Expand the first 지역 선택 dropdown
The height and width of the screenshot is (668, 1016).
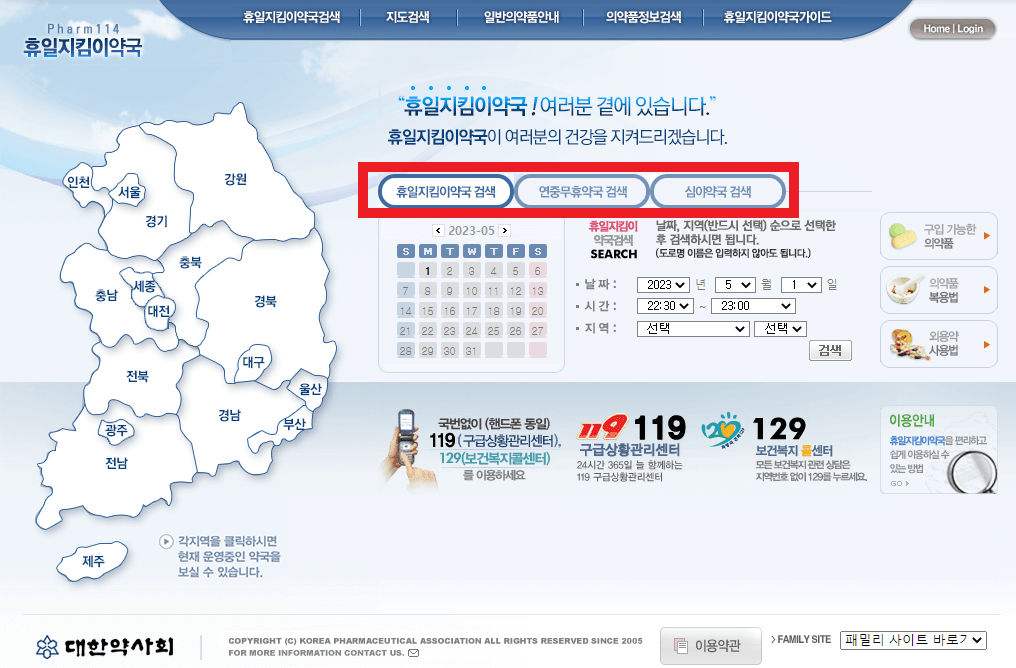[692, 329]
